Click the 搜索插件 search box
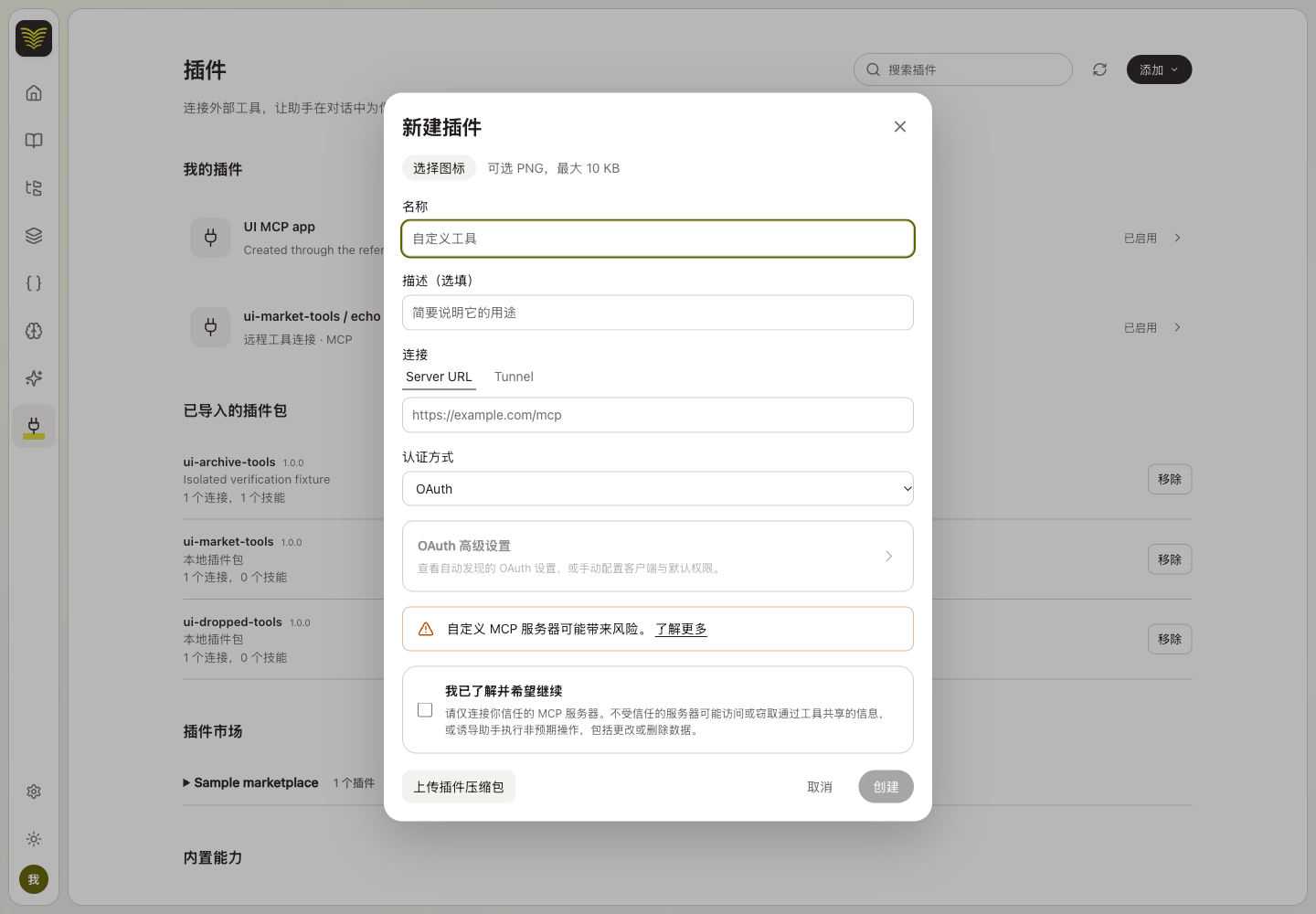 tap(963, 69)
